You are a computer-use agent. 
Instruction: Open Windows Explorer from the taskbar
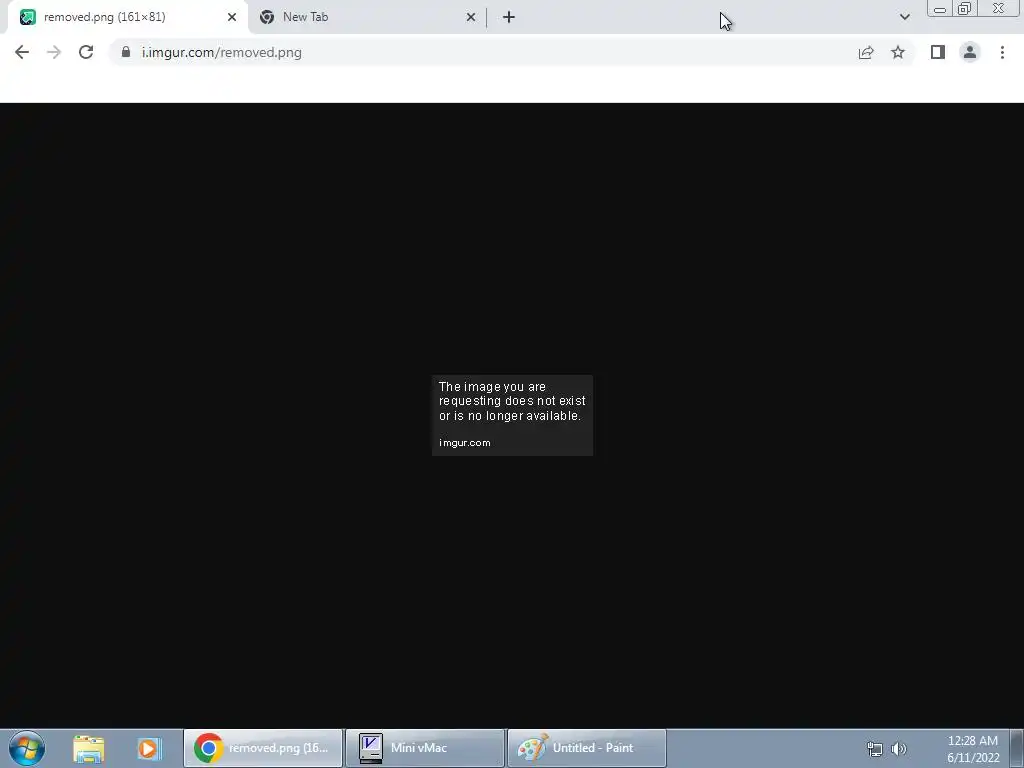pyautogui.click(x=89, y=748)
